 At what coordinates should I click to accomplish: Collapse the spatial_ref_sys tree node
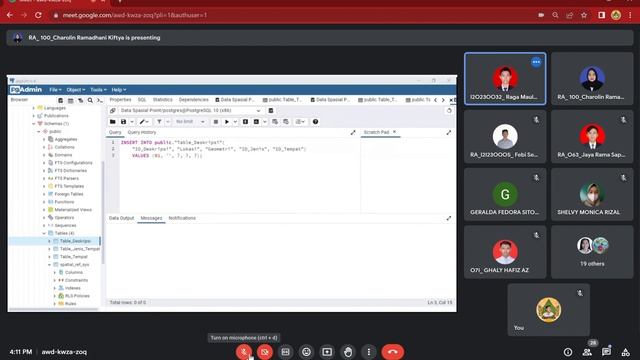pos(49,264)
